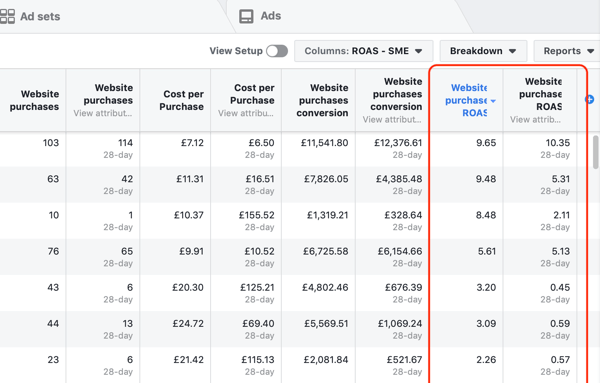
Task: Click View attribution under Website purchases ROAS
Action: 535,120
